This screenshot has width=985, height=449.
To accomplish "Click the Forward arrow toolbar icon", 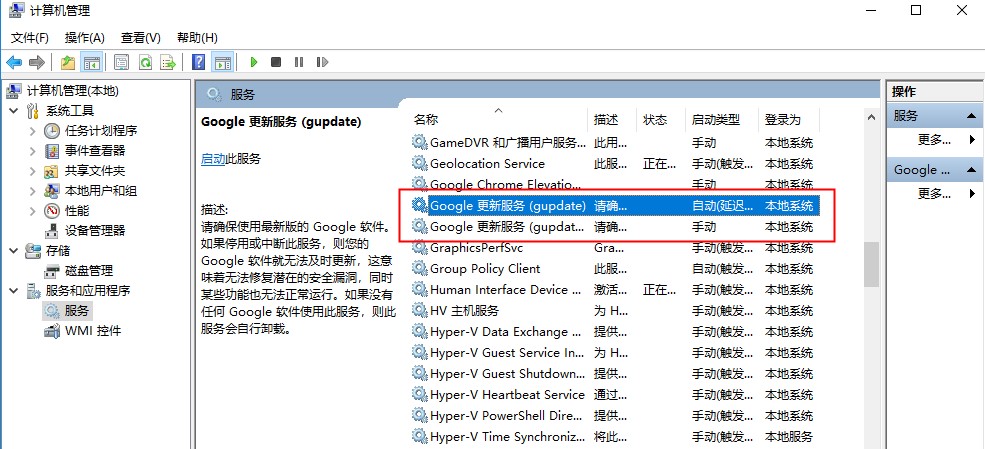I will pyautogui.click(x=37, y=62).
